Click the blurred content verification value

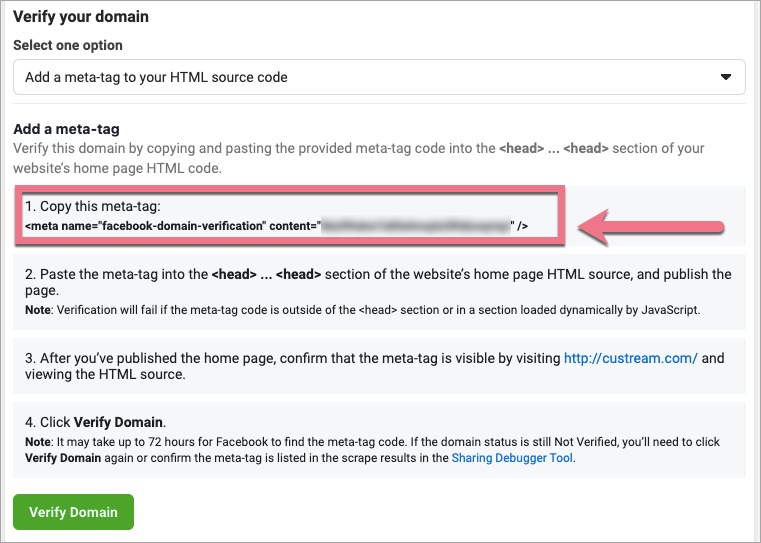tap(414, 227)
